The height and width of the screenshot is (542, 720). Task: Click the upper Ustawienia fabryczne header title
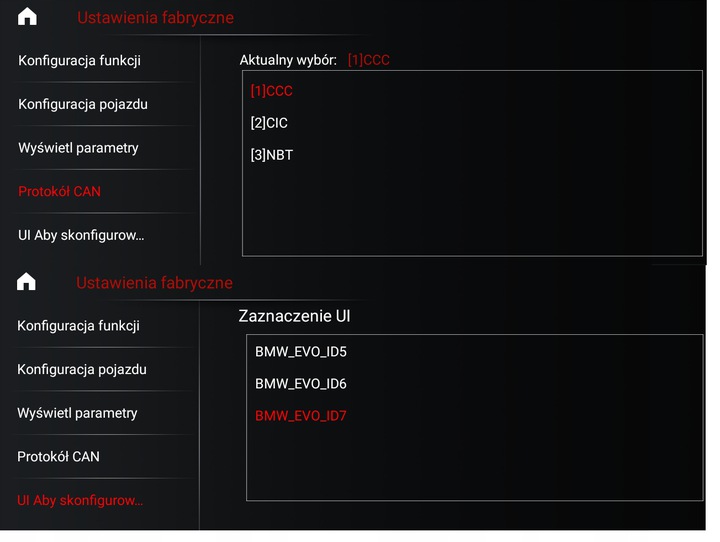coord(155,17)
